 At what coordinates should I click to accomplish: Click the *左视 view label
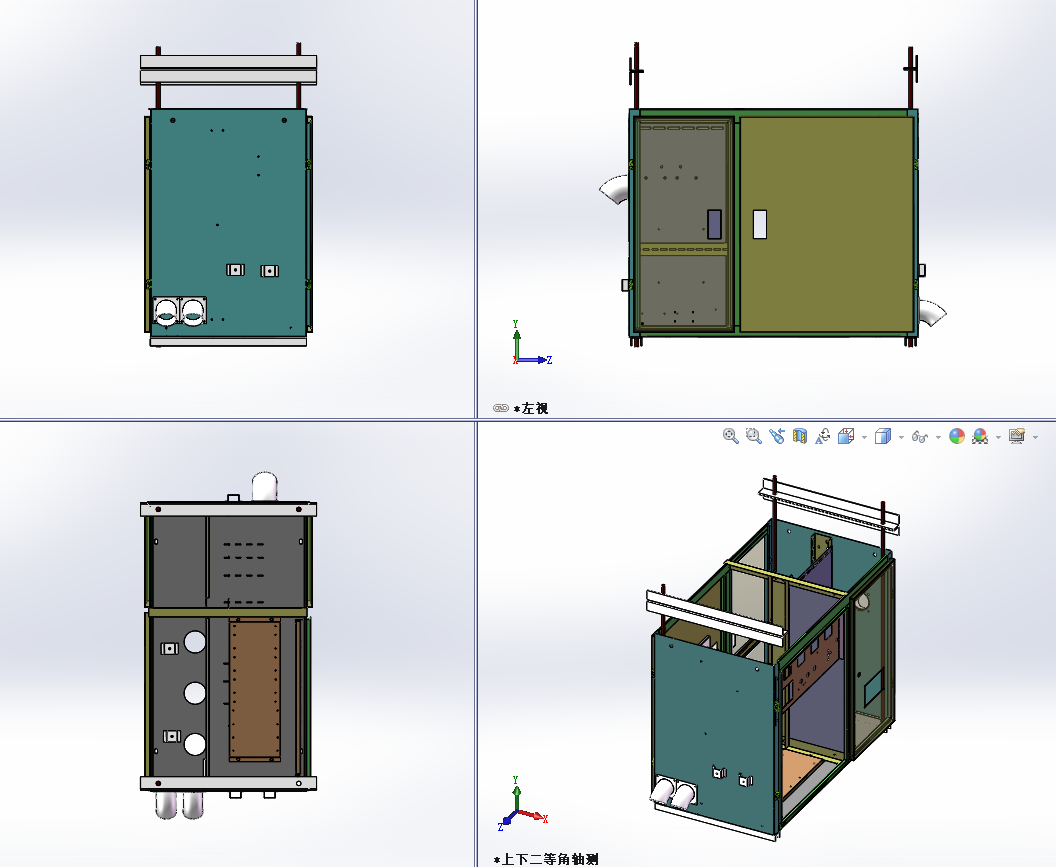pos(531,408)
